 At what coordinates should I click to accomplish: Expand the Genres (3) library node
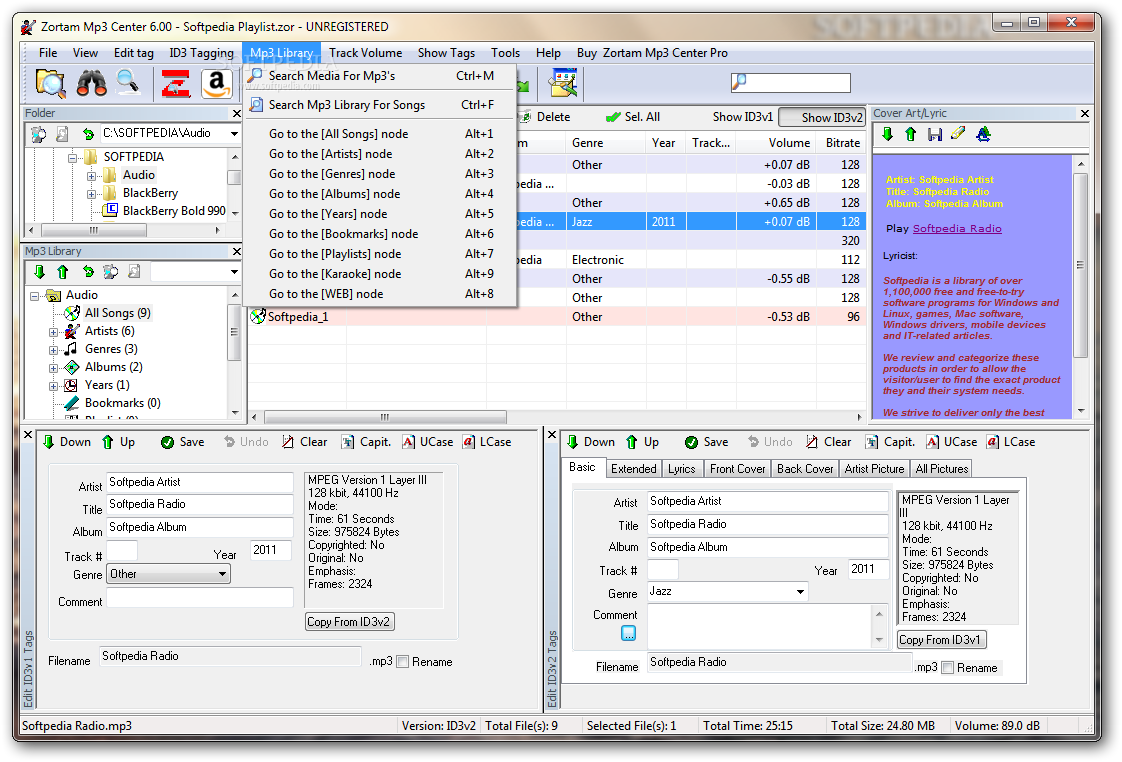[54, 350]
